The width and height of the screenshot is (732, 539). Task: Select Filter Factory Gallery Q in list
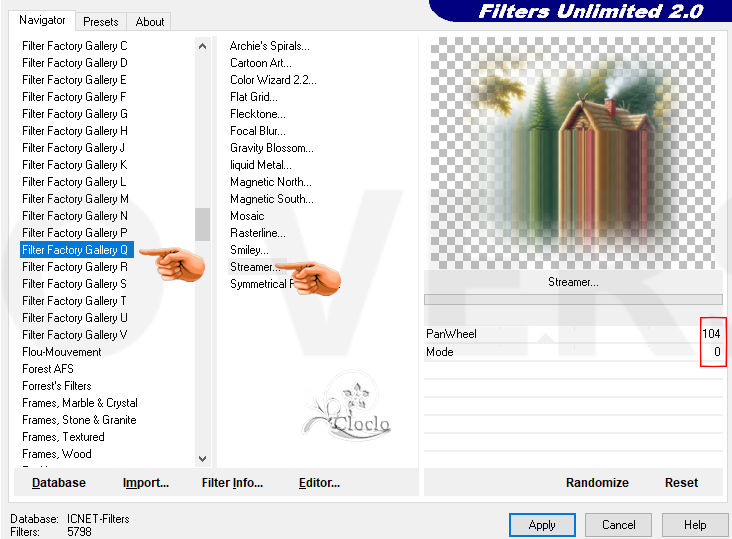75,250
